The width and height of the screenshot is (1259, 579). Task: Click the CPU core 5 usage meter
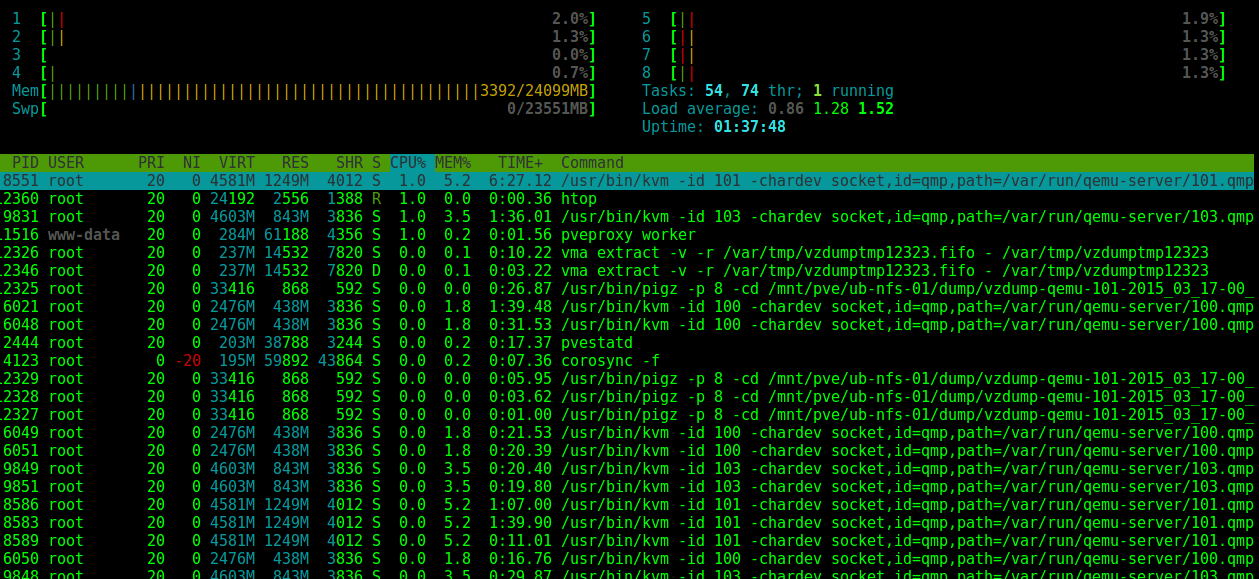pyautogui.click(x=930, y=17)
